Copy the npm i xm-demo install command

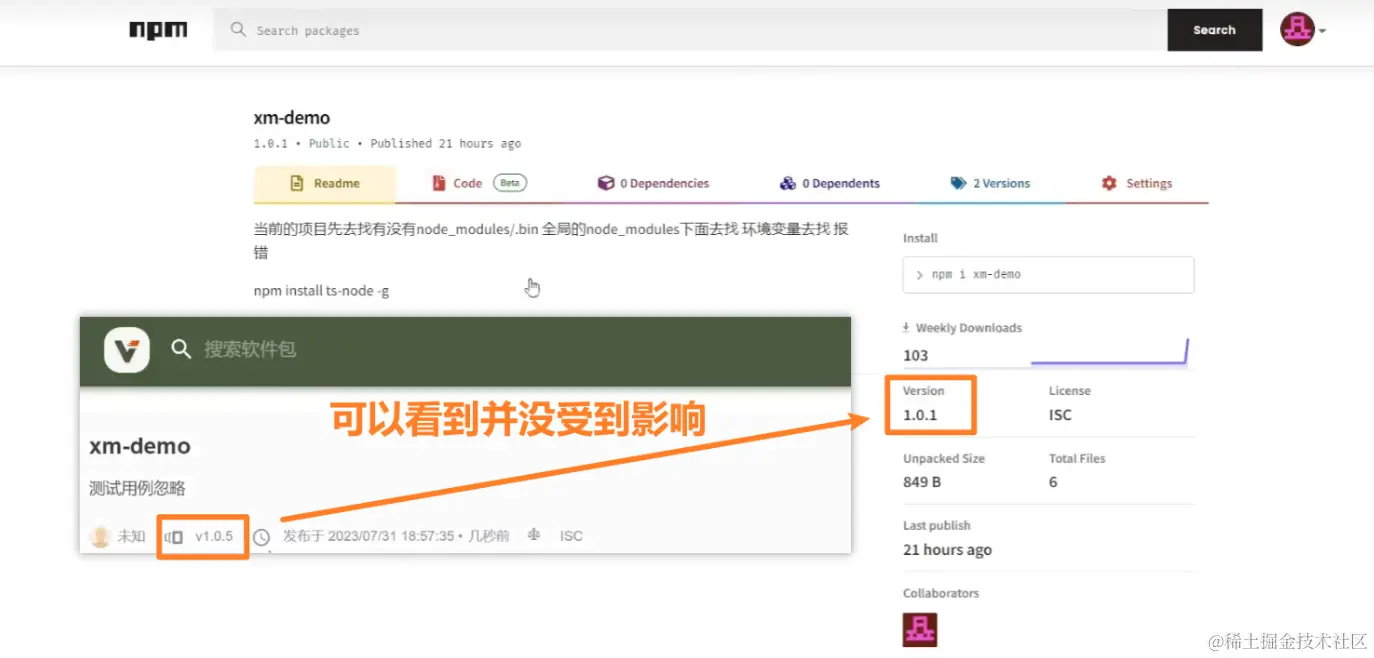tap(1048, 275)
